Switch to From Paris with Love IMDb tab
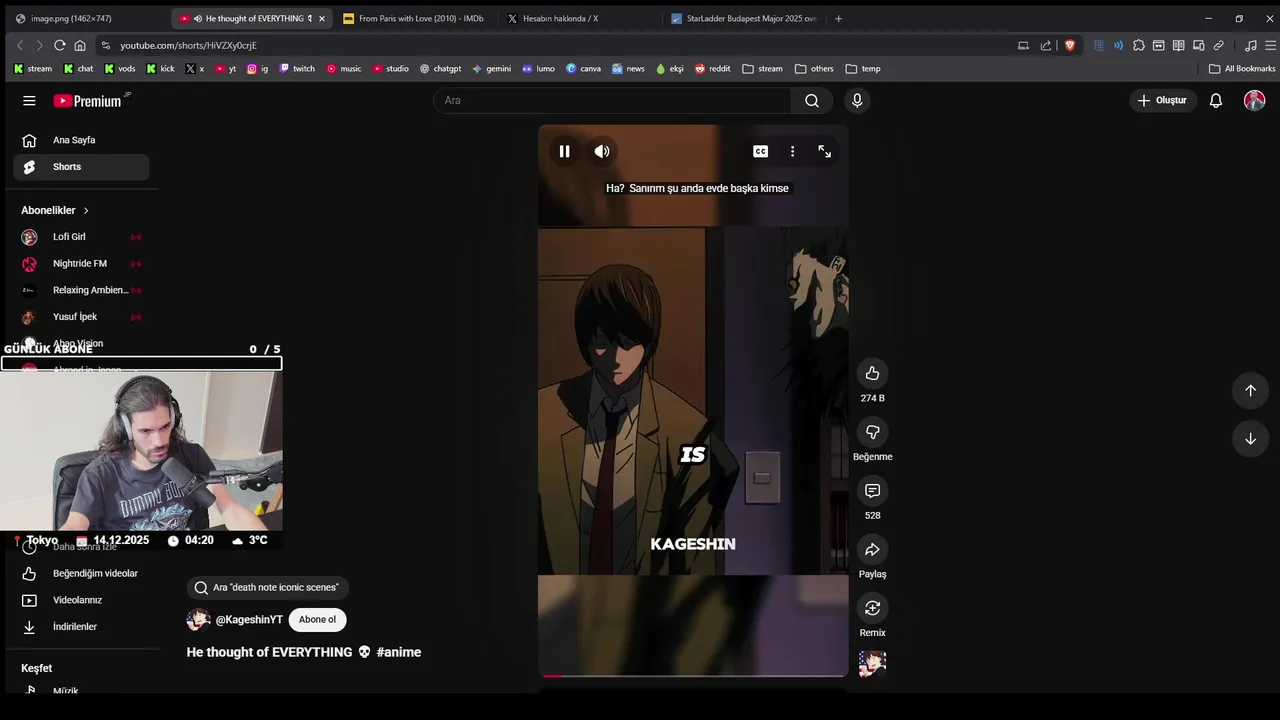 click(414, 18)
